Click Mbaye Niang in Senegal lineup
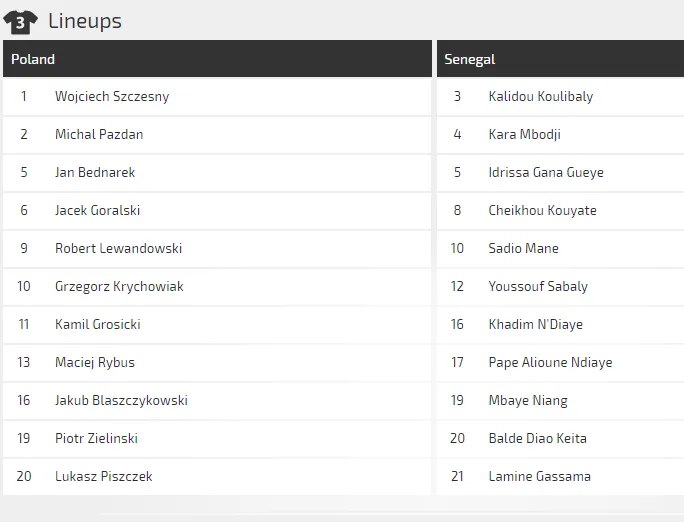Screen dimensions: 684x522 [528, 401]
